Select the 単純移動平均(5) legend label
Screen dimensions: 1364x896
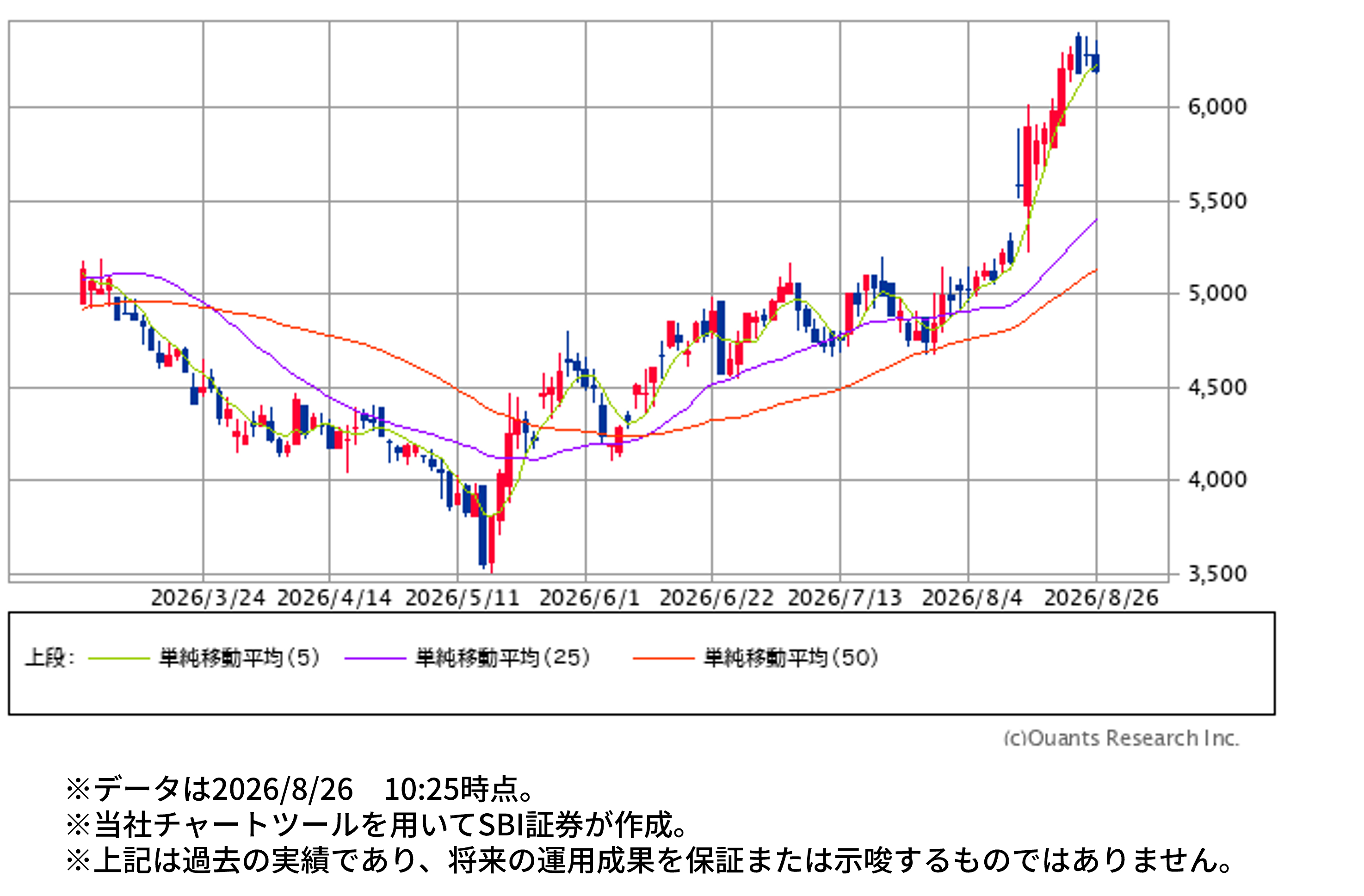pos(240,657)
